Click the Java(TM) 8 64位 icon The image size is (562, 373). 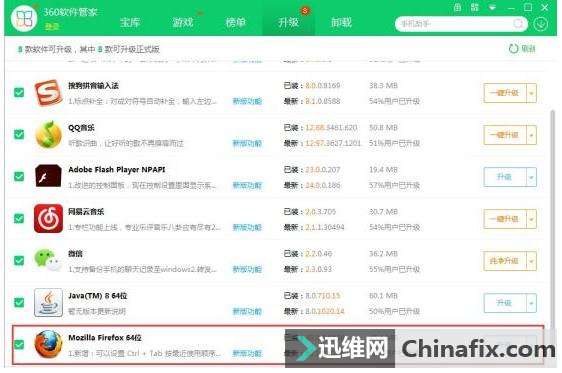click(48, 302)
